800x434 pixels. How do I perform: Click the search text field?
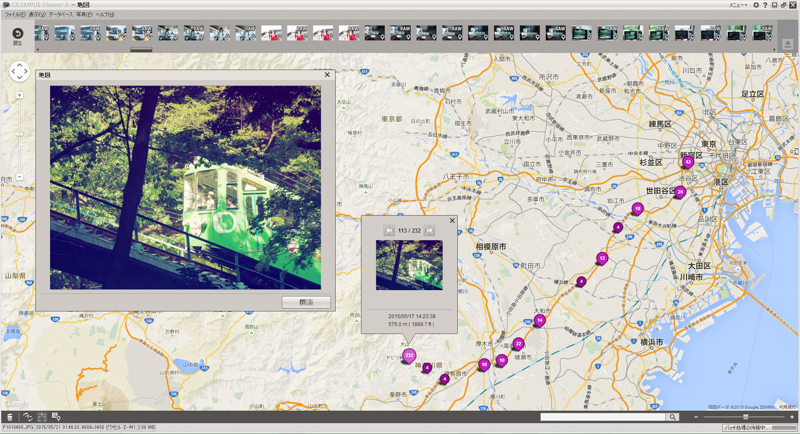coord(603,417)
